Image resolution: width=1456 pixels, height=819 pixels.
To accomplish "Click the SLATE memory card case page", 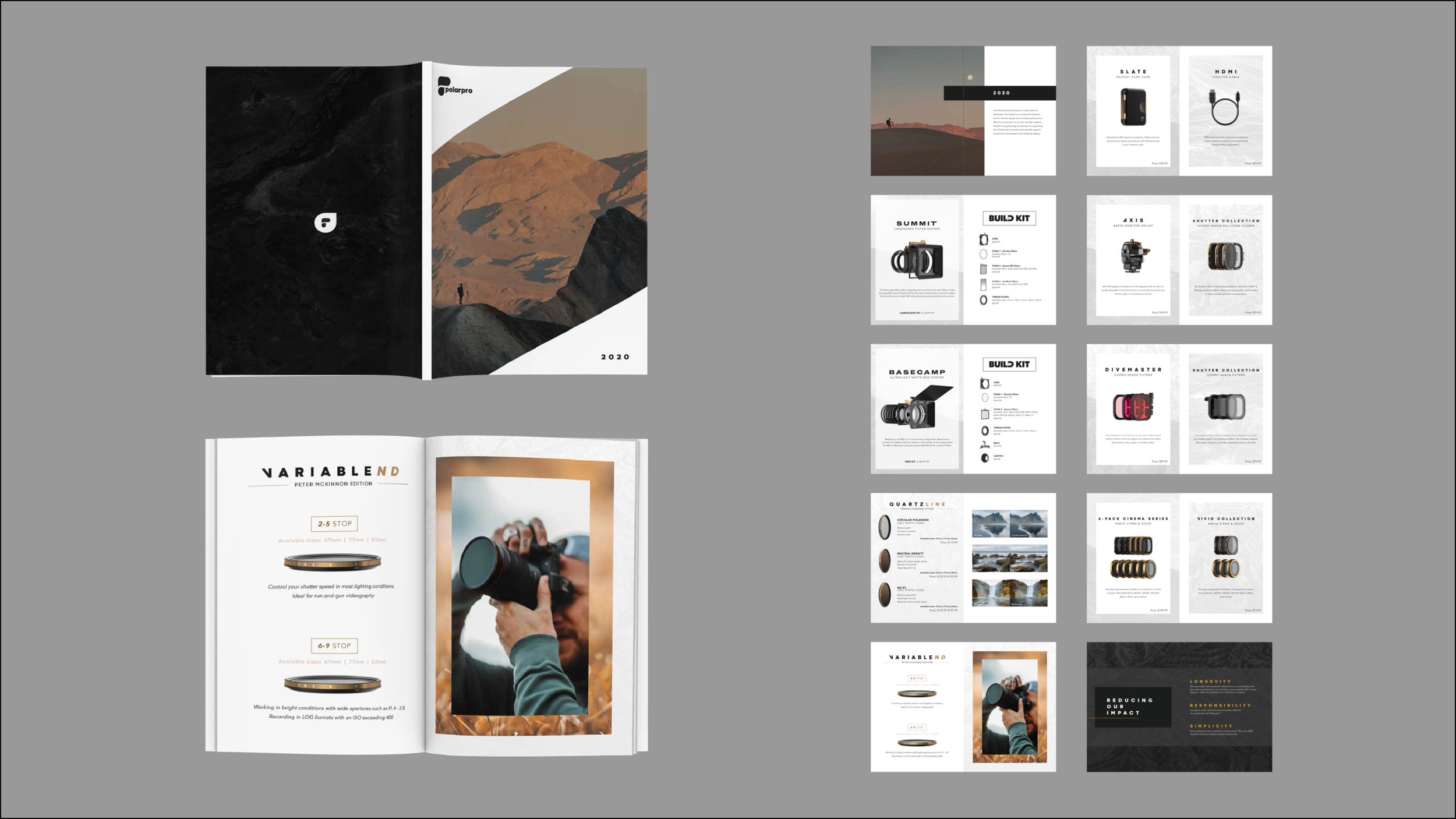I will (1133, 111).
